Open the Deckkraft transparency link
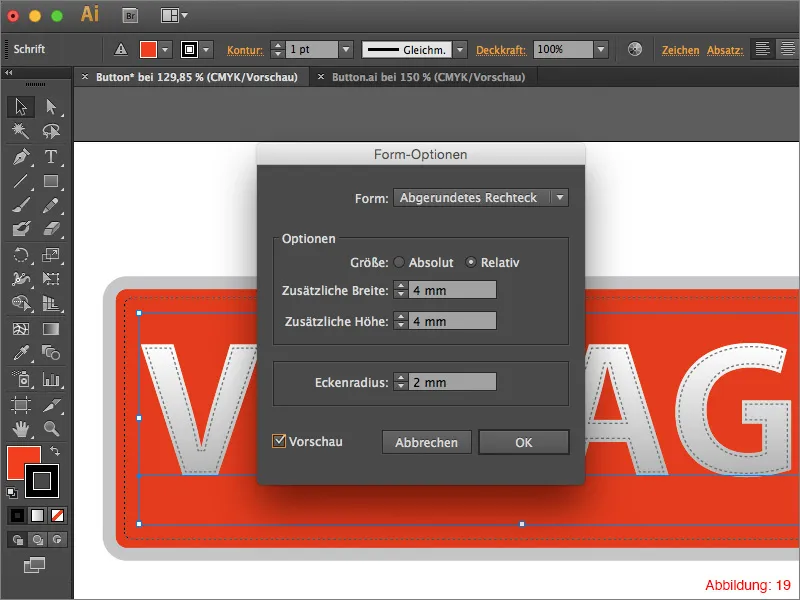This screenshot has height=600, width=800. point(501,50)
